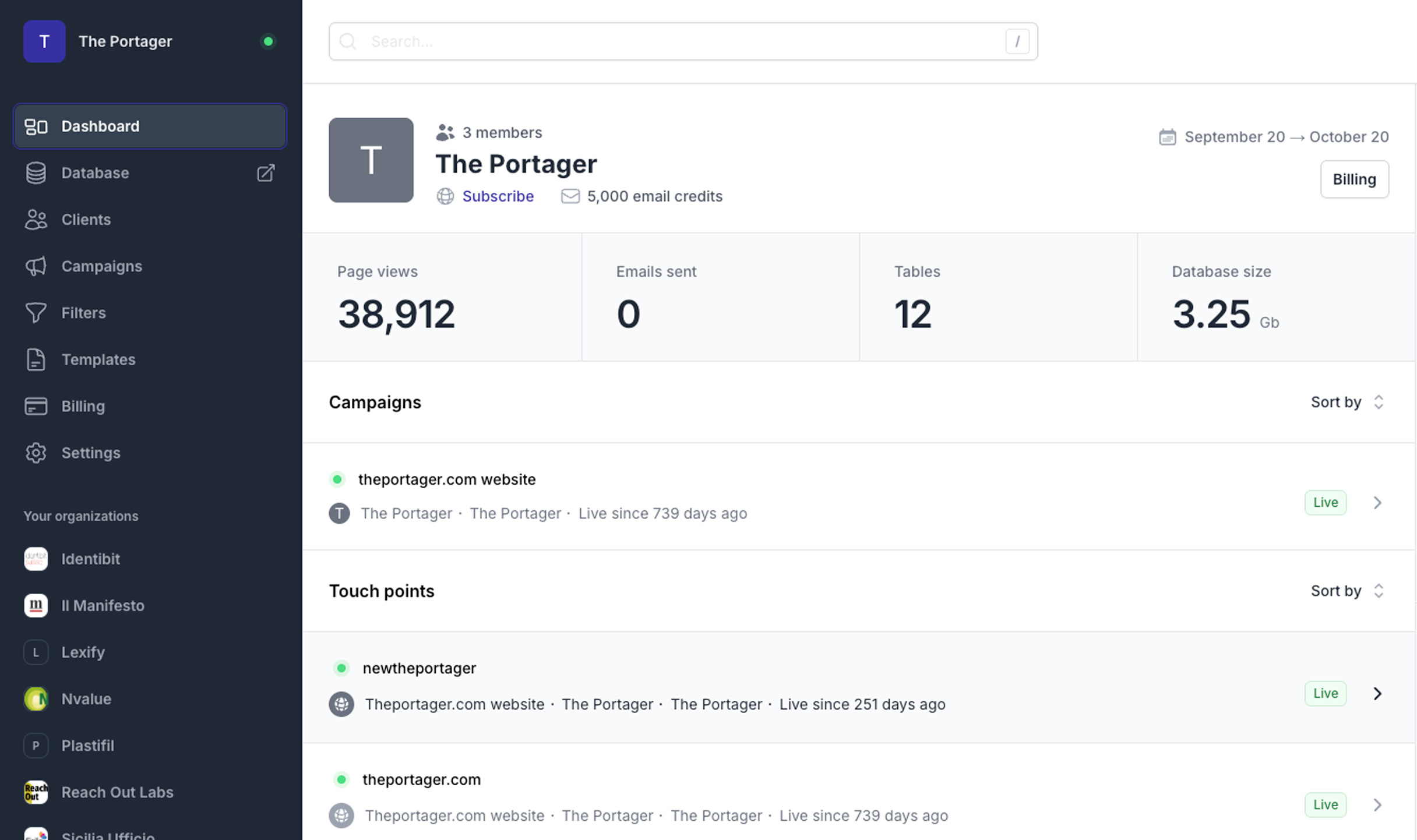Click the Templates document icon
Viewport: 1417px width, 840px height.
[x=36, y=359]
